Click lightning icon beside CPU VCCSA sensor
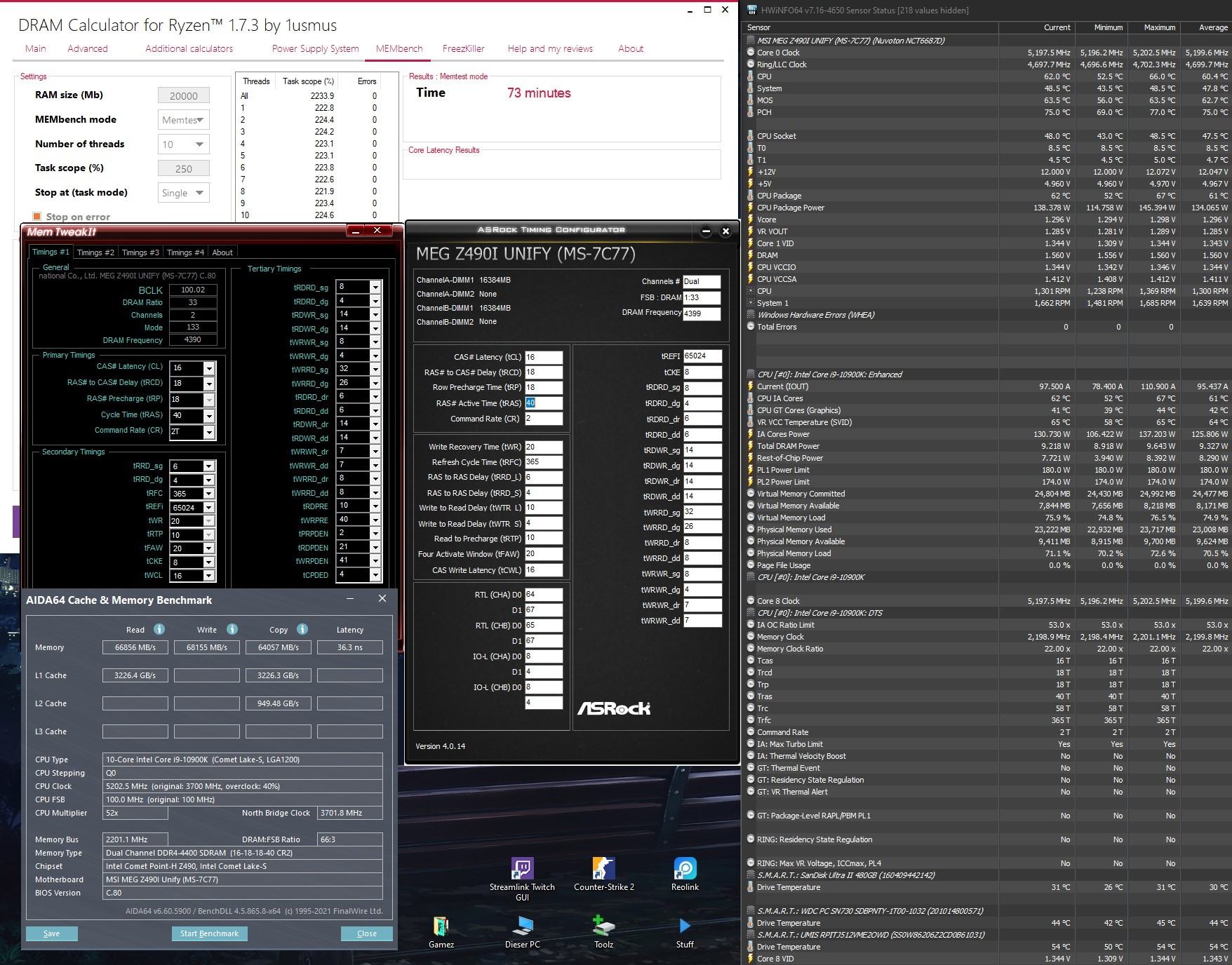The width and height of the screenshot is (1232, 965). 750,279
